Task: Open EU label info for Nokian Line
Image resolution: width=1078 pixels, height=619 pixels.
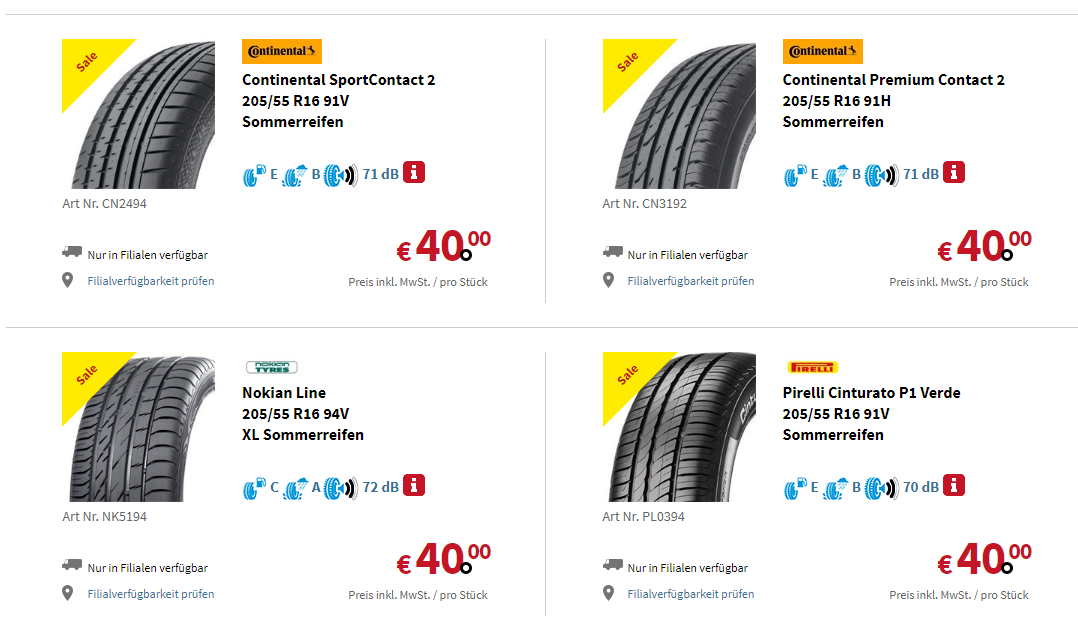Action: pyautogui.click(x=414, y=485)
